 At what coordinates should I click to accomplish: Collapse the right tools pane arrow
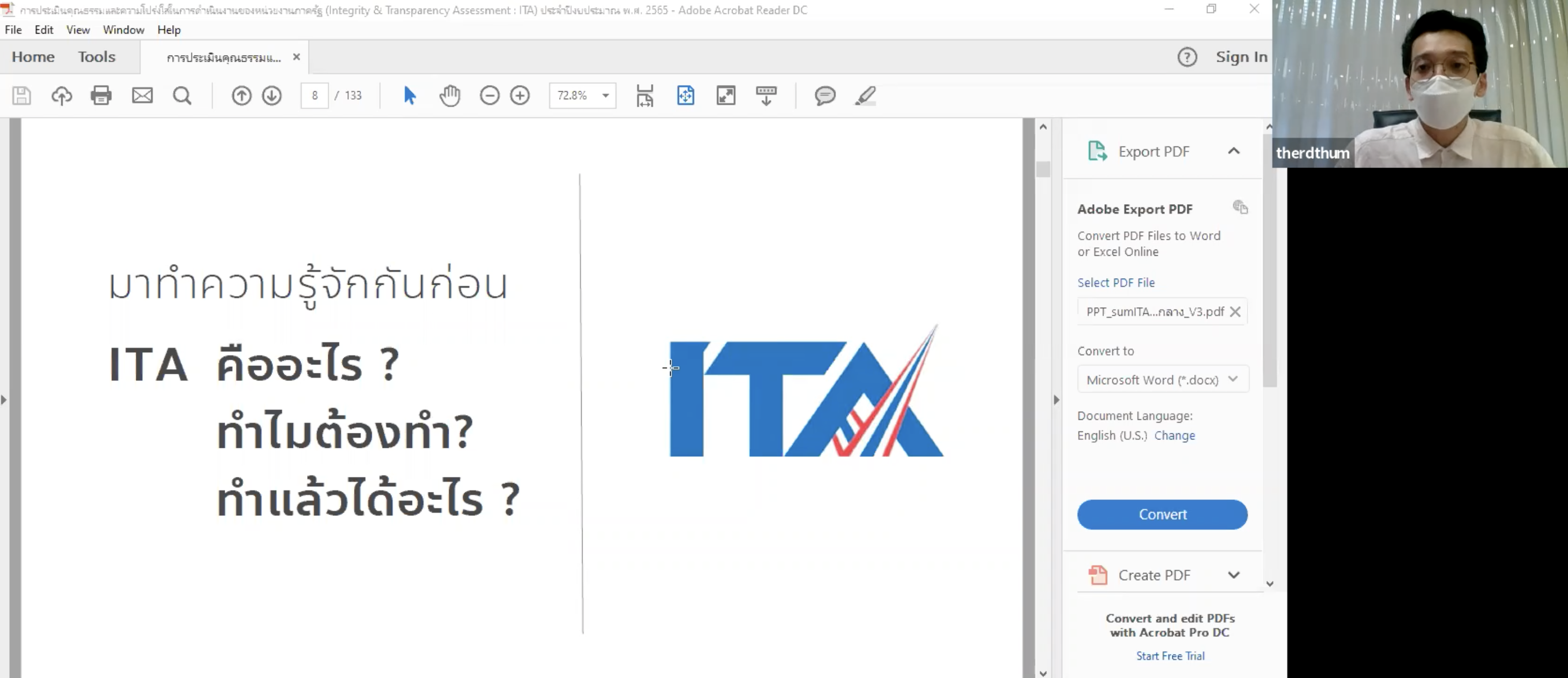click(x=1056, y=400)
